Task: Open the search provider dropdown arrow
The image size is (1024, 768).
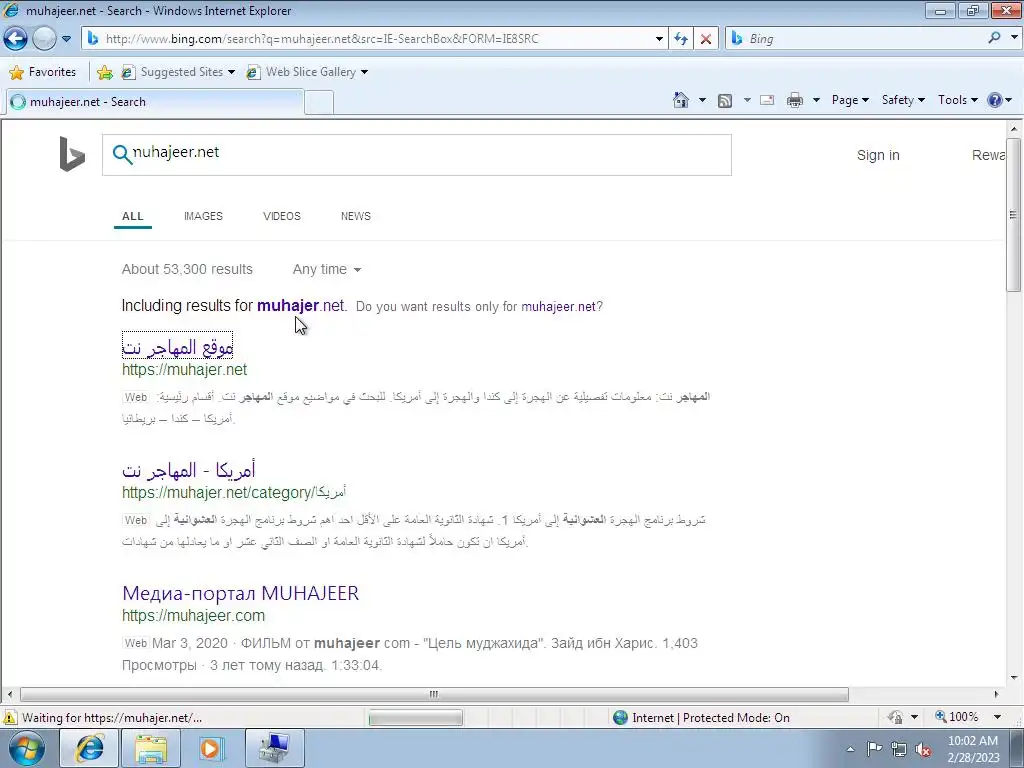Action: click(x=1014, y=38)
